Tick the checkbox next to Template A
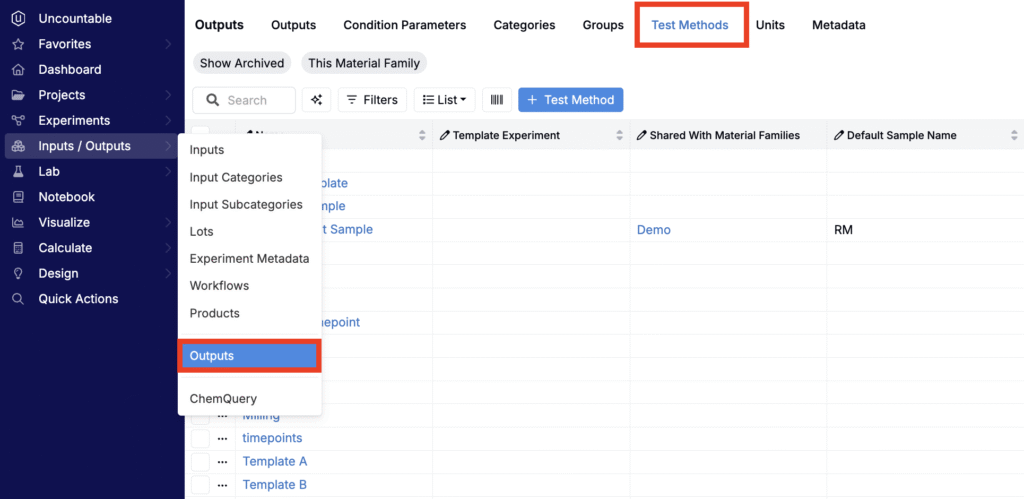1024x499 pixels. tap(200, 462)
